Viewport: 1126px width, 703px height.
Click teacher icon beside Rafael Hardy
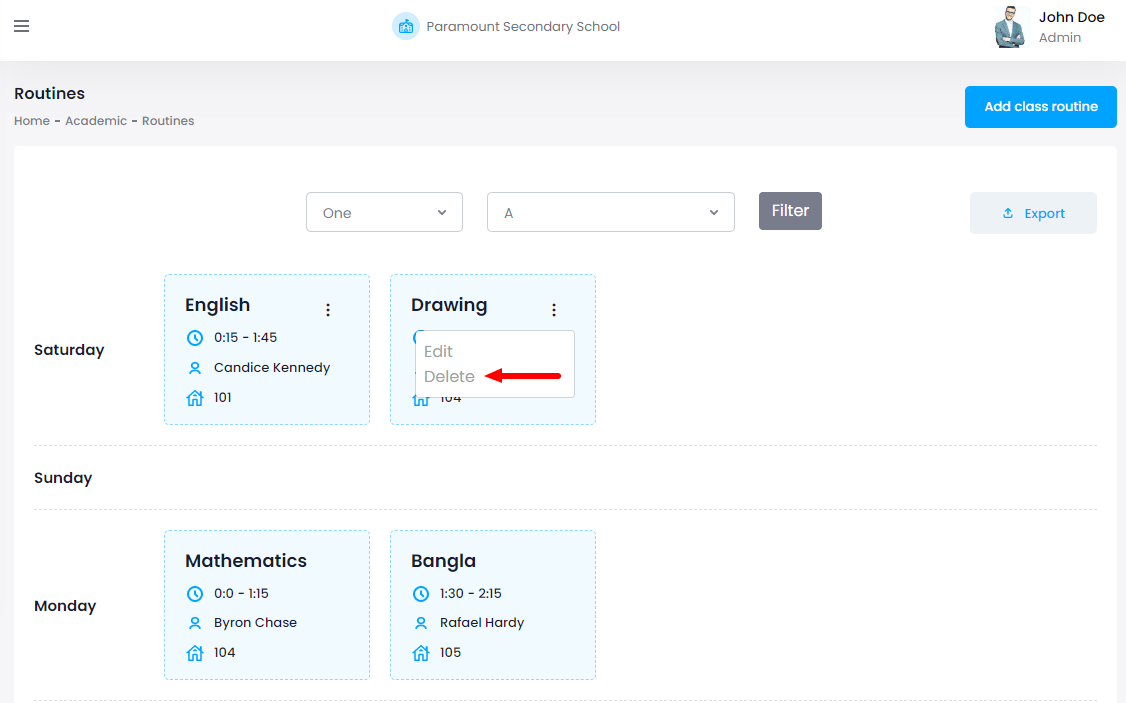click(x=421, y=623)
